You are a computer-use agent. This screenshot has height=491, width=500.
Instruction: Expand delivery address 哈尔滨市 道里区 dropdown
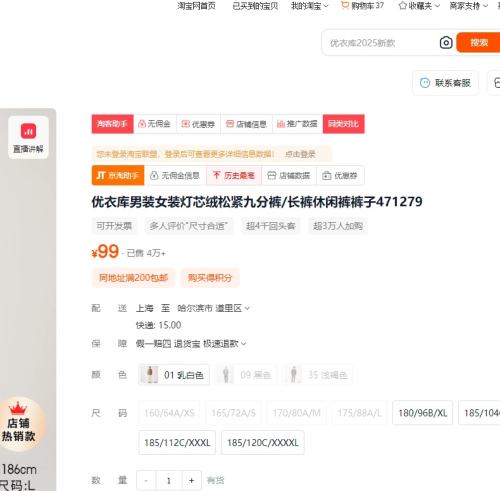213,308
